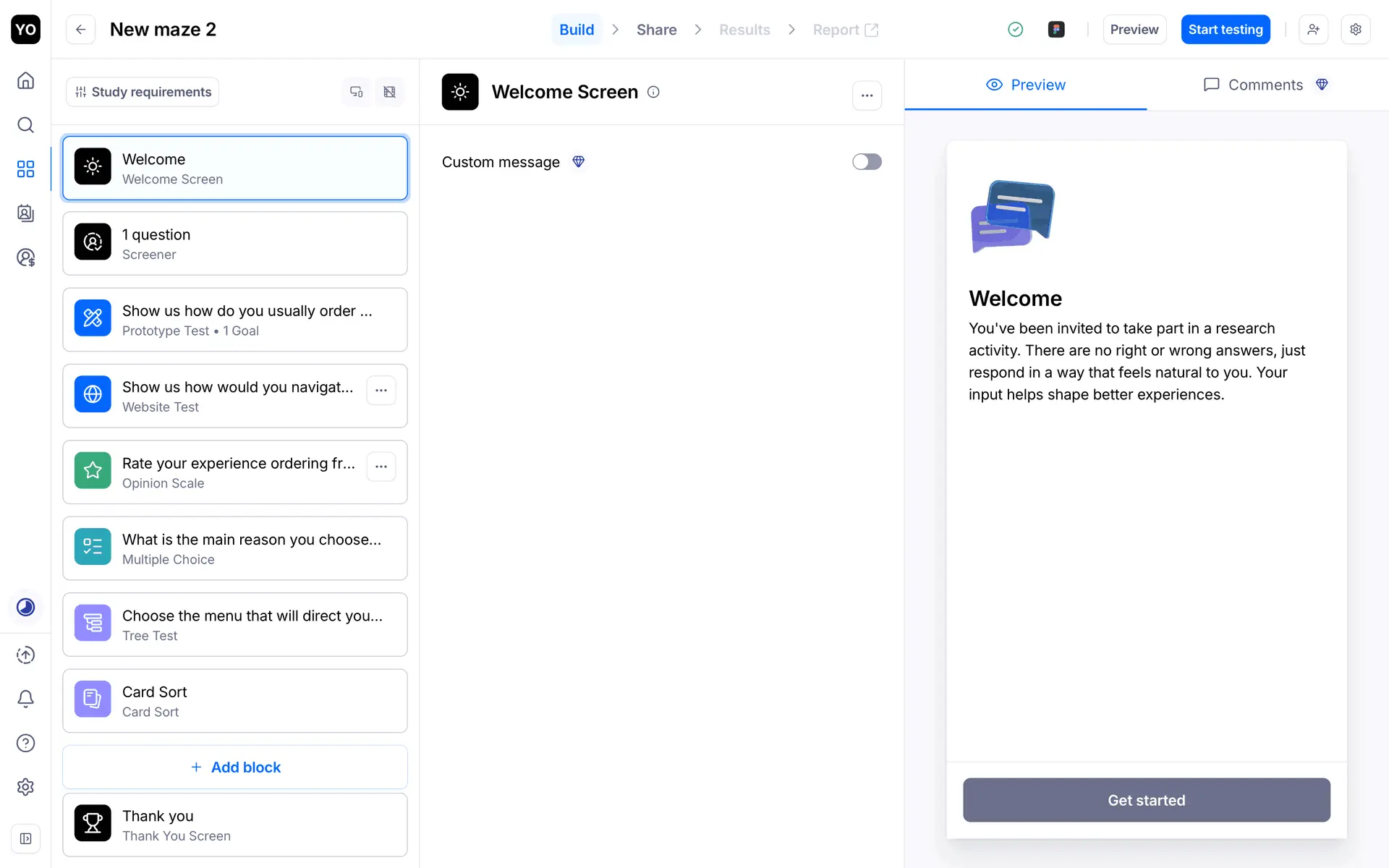The height and width of the screenshot is (868, 1389).
Task: Open options menu for Website Test block
Action: pyautogui.click(x=381, y=391)
